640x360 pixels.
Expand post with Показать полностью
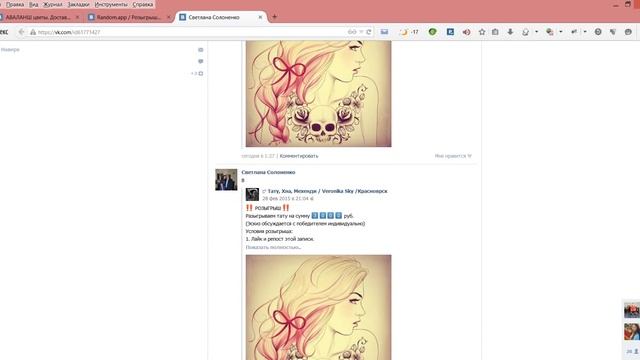pos(273,247)
